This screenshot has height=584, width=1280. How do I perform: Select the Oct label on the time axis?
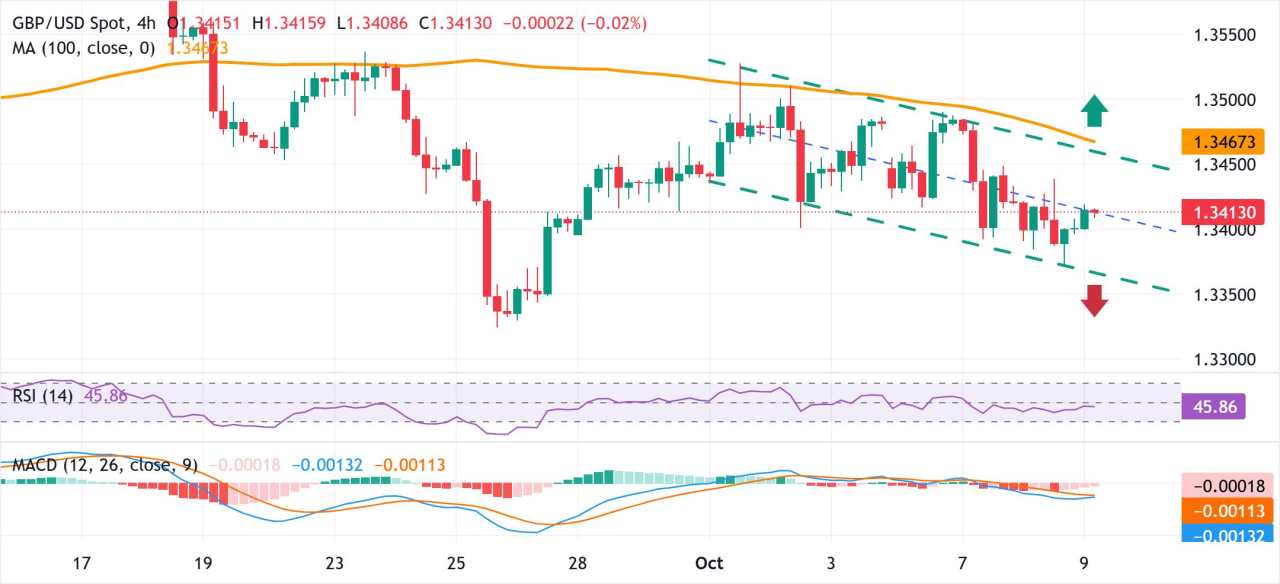tap(708, 562)
